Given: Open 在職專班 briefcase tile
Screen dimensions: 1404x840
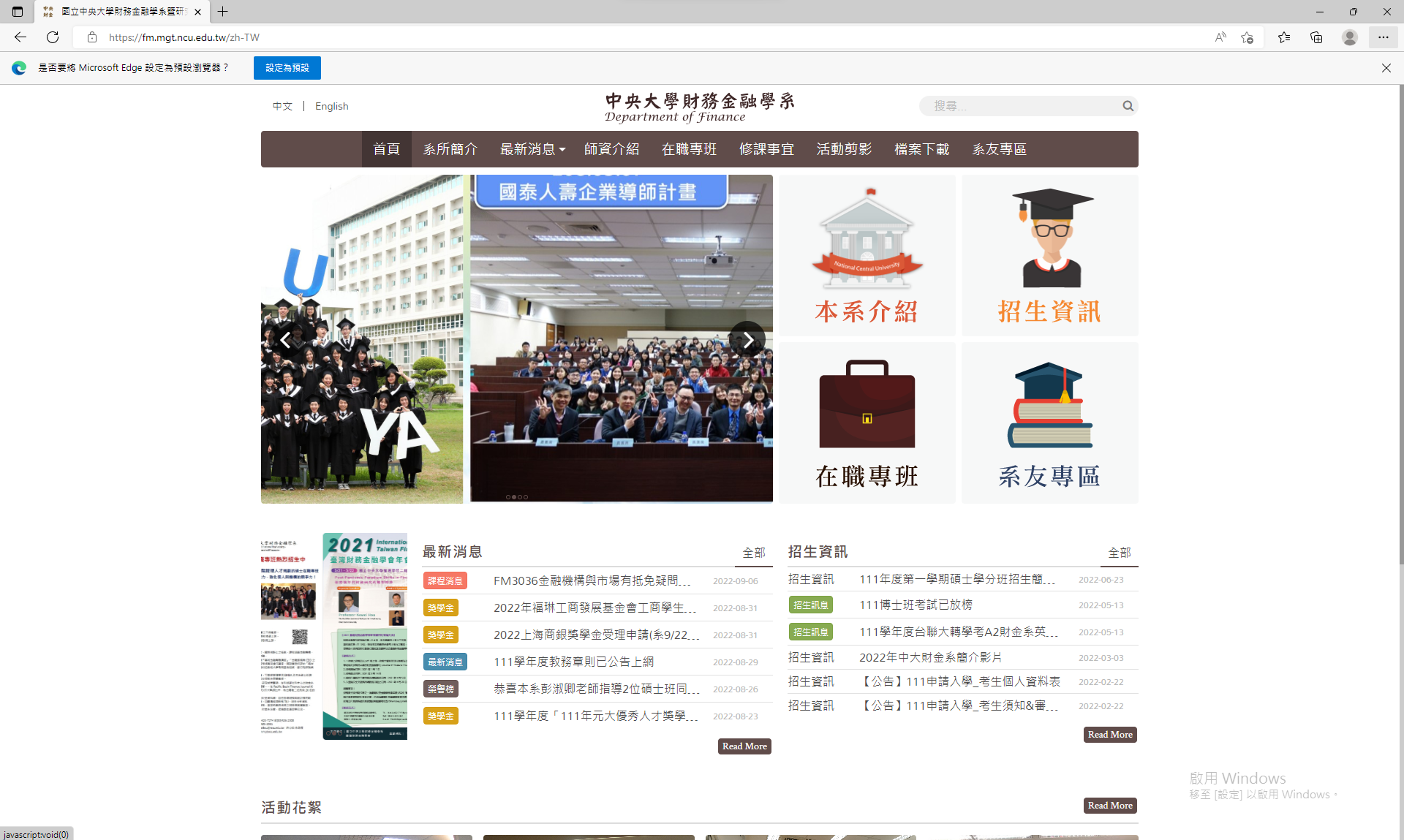Looking at the screenshot, I should pyautogui.click(x=867, y=423).
